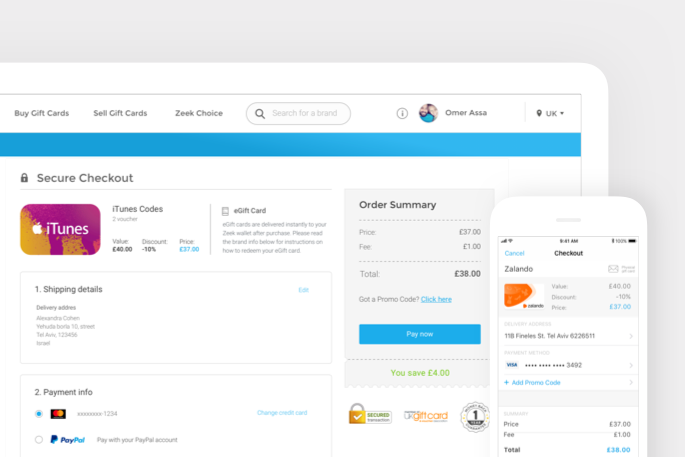
Task: Click the 'Order Summary' heading
Action: tap(398, 204)
